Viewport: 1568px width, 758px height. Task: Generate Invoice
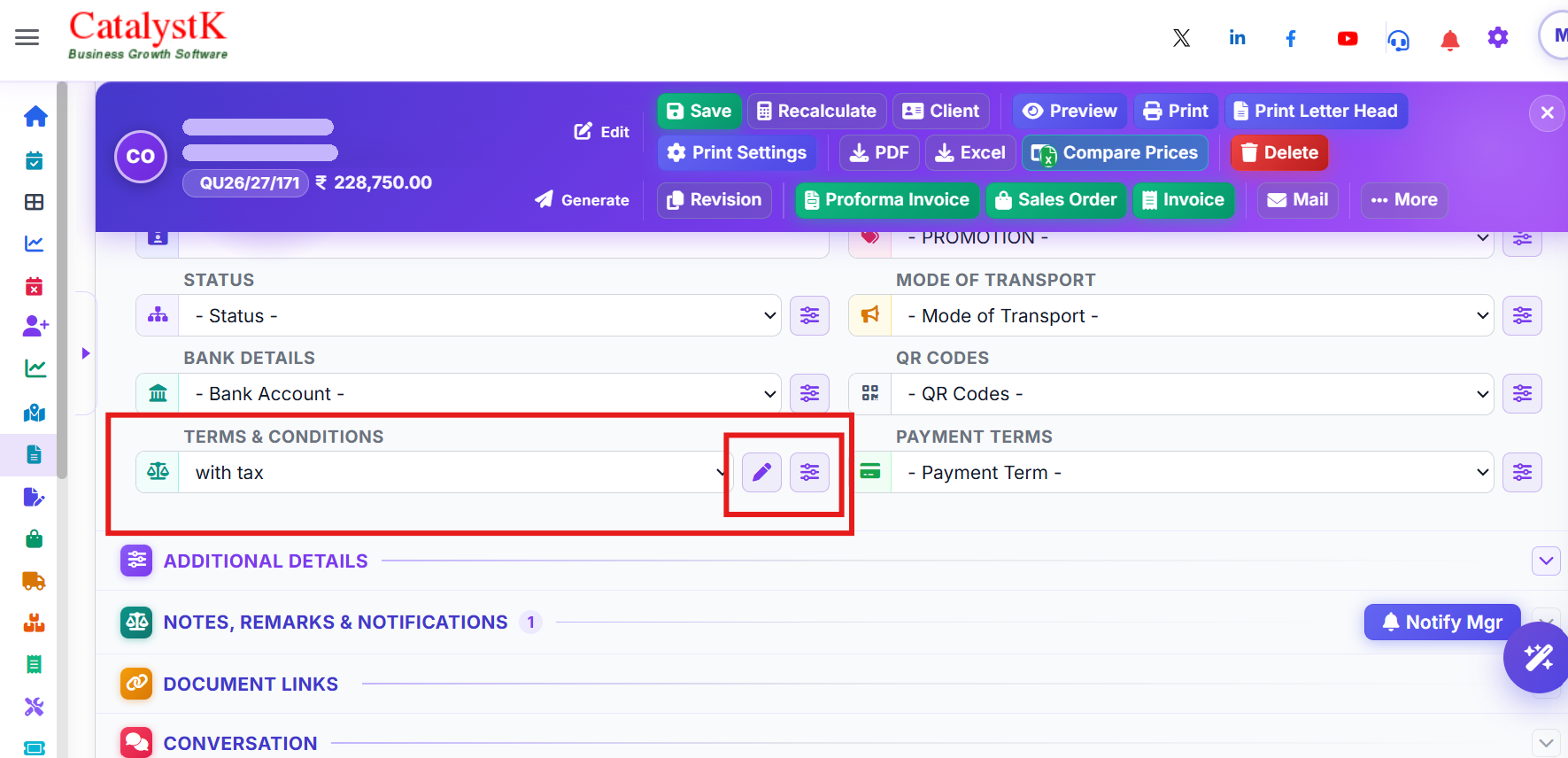click(x=1184, y=199)
